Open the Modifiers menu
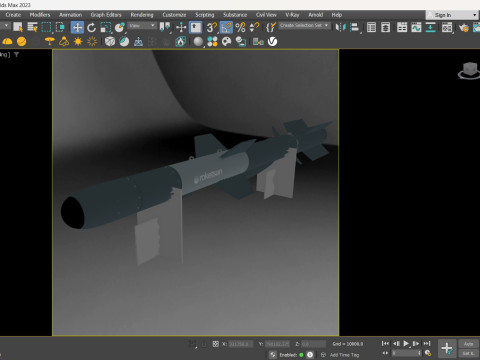 click(40, 15)
